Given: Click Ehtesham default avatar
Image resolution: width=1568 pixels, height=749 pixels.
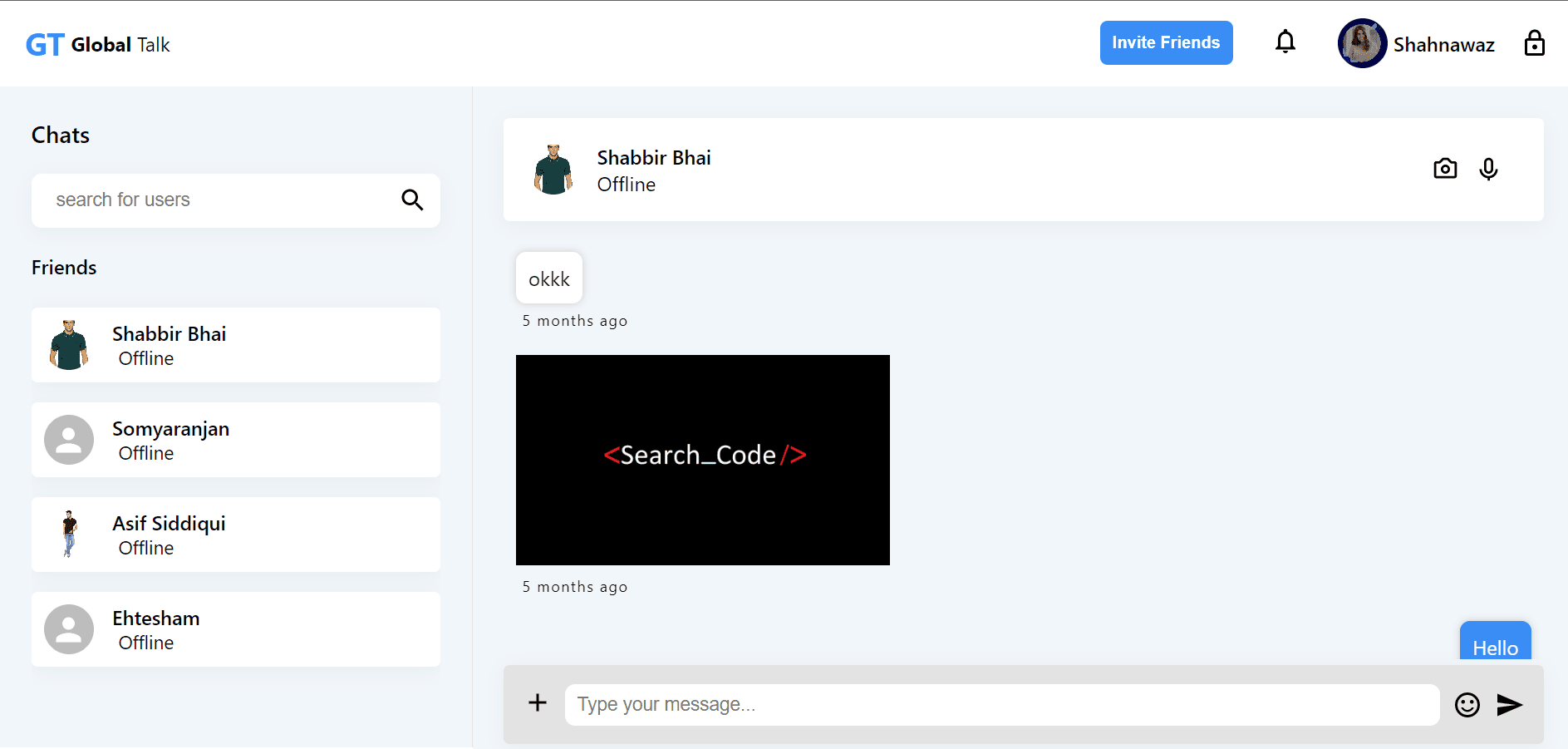Looking at the screenshot, I should pos(69,629).
